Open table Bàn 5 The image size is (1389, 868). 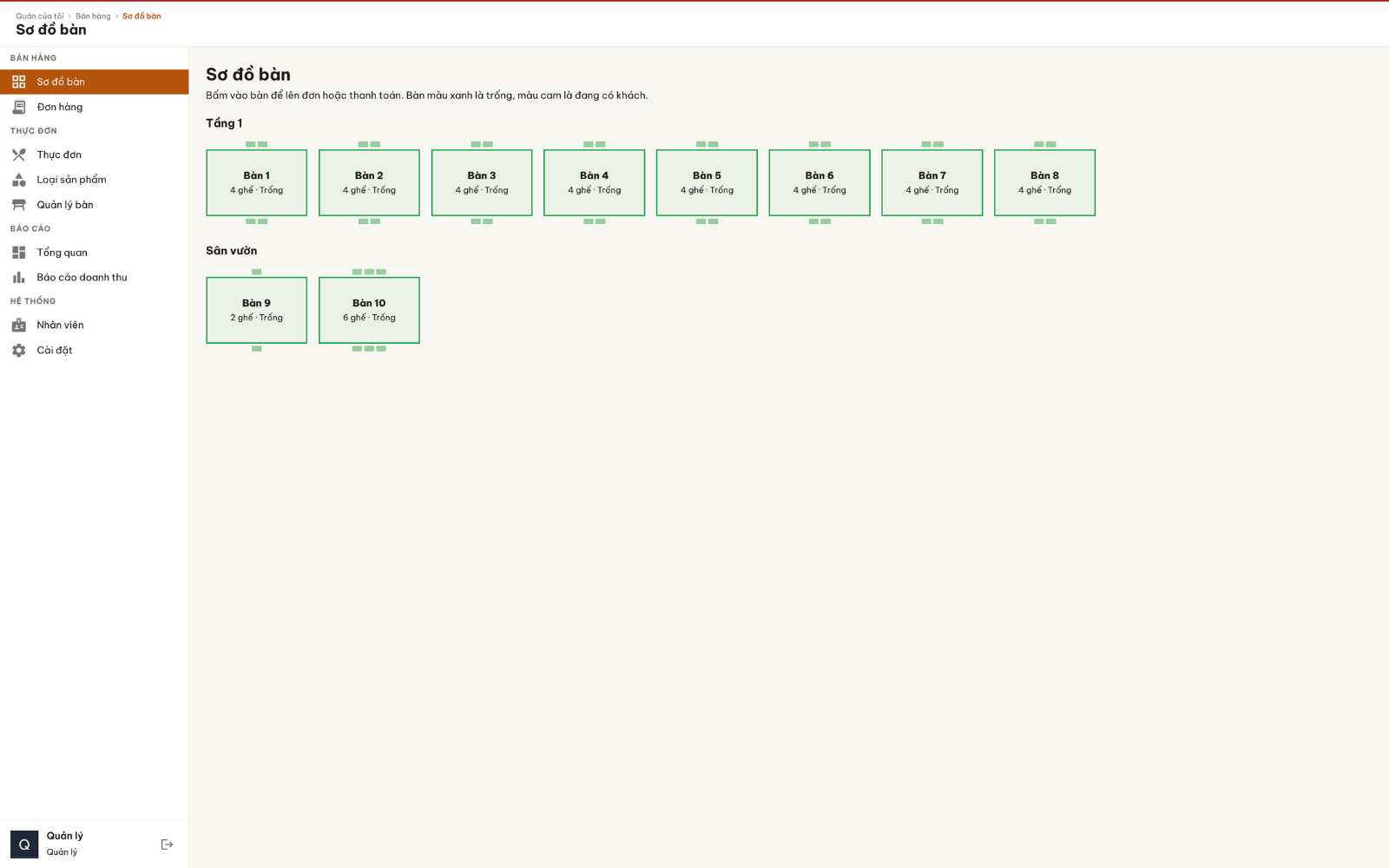[707, 182]
